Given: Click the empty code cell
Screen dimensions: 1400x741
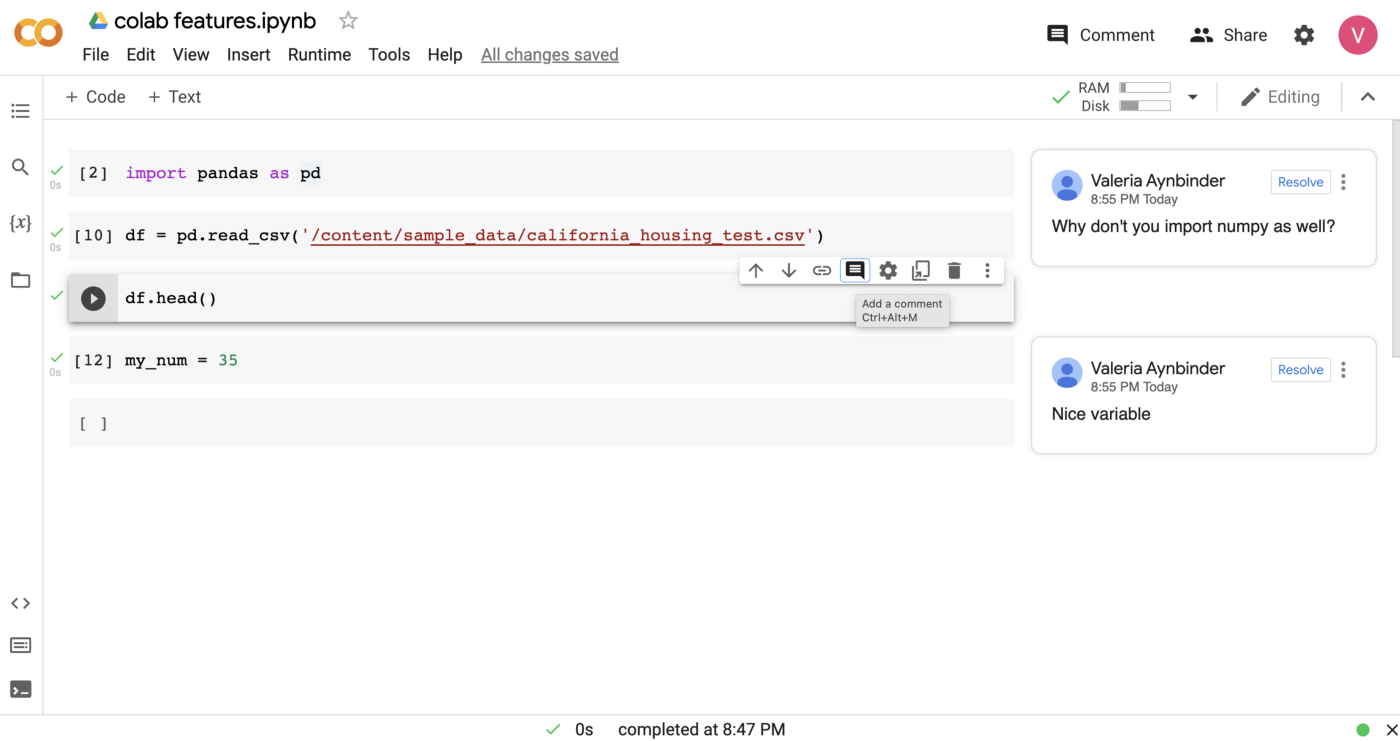Looking at the screenshot, I should (x=541, y=423).
